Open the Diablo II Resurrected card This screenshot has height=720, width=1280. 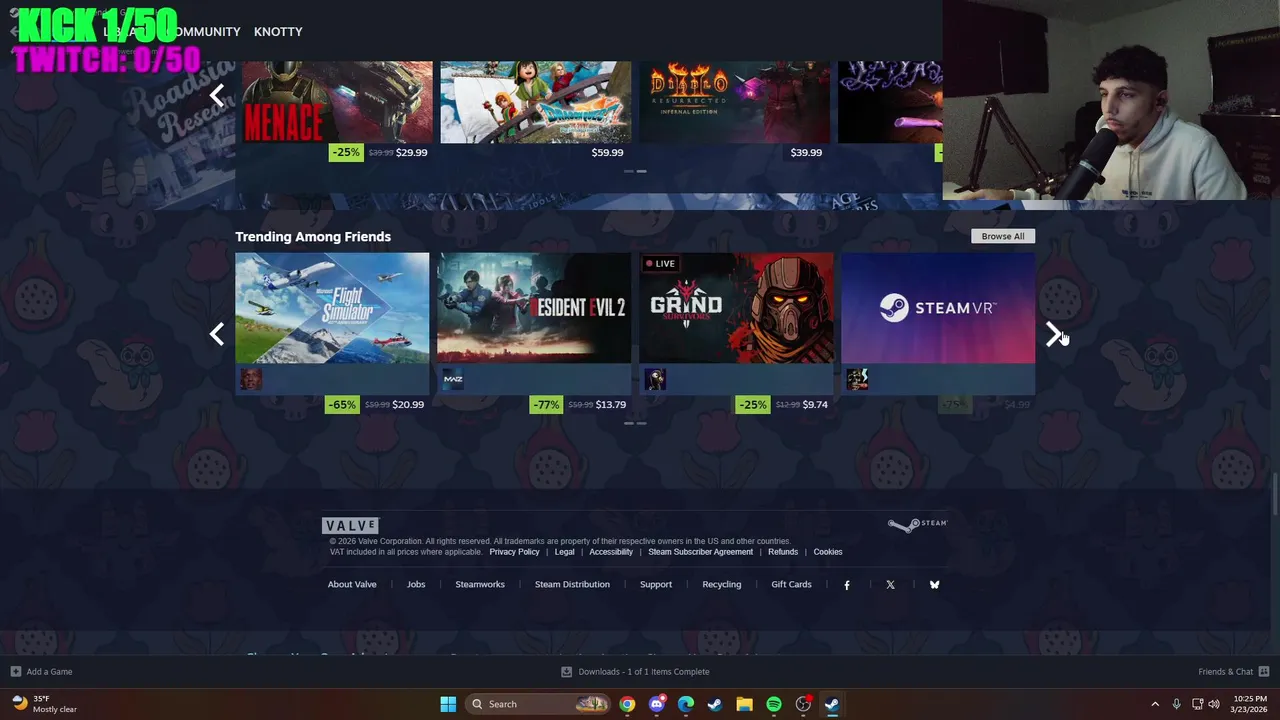(734, 102)
